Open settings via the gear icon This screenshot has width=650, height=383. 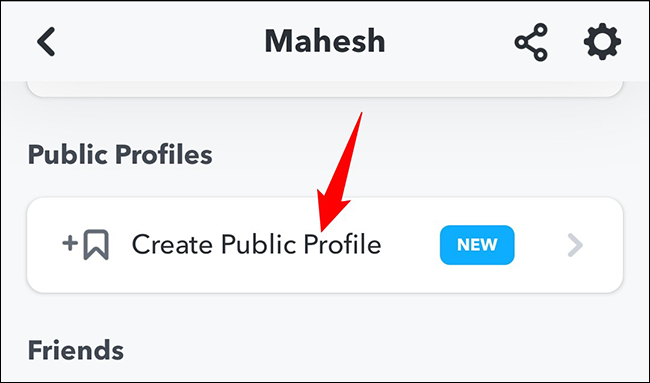[602, 41]
